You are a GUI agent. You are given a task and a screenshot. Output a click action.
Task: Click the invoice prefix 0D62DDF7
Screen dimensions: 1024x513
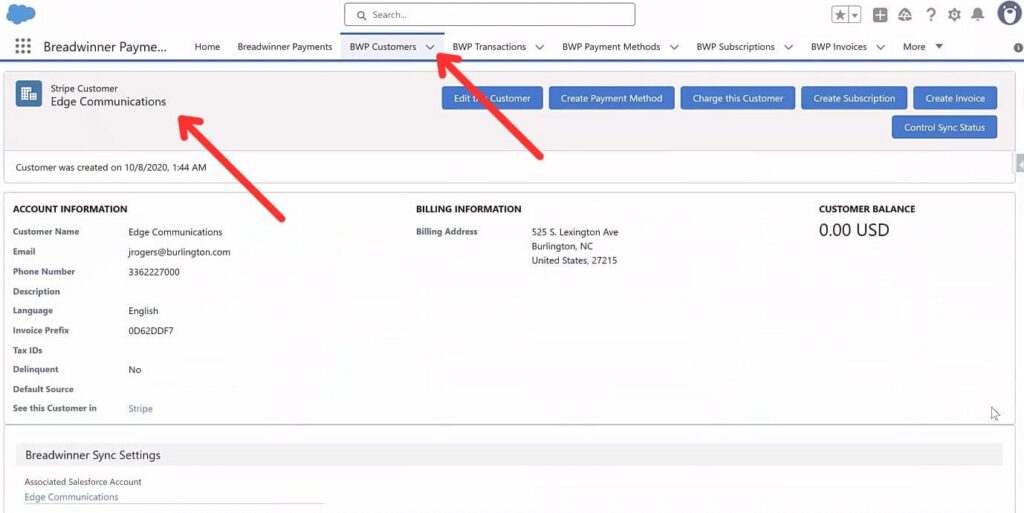tap(151, 331)
